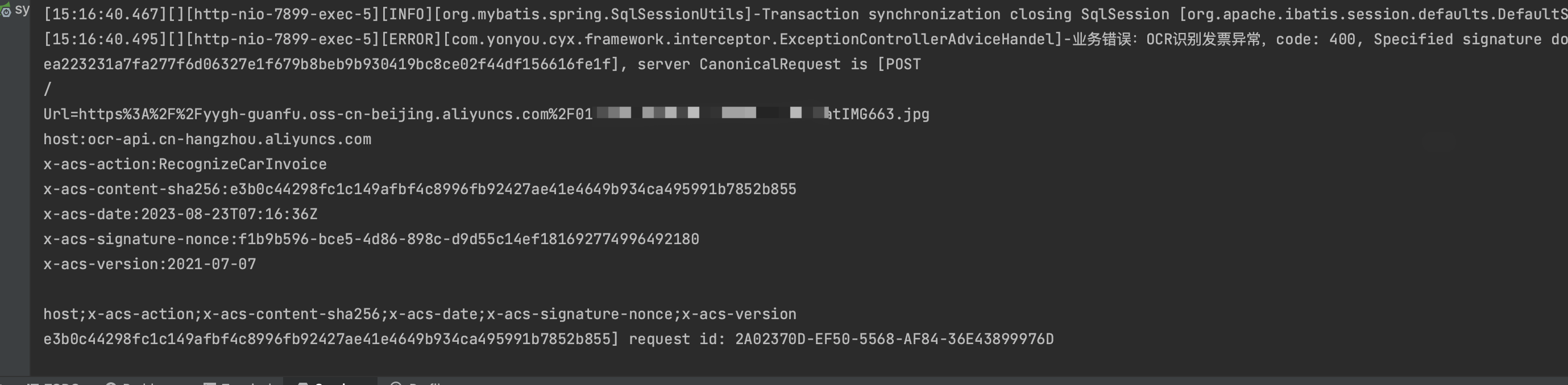This screenshot has height=385, width=1568.
Task: Open the yygh-guanfu.oss-cn-beijing Url link
Action: click(x=486, y=114)
